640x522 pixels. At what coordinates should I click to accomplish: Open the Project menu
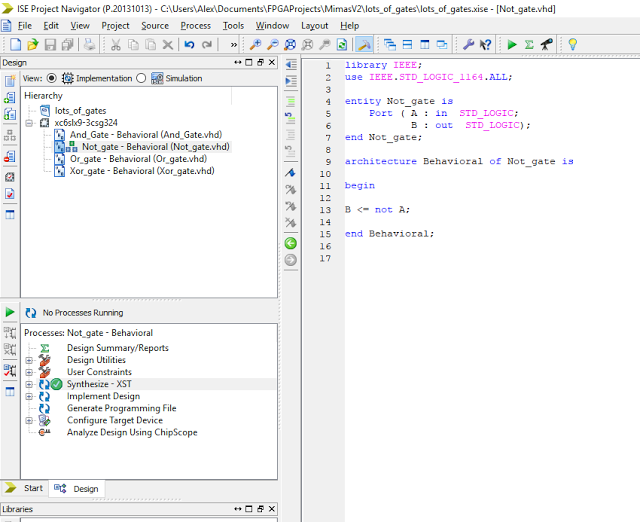pos(116,26)
